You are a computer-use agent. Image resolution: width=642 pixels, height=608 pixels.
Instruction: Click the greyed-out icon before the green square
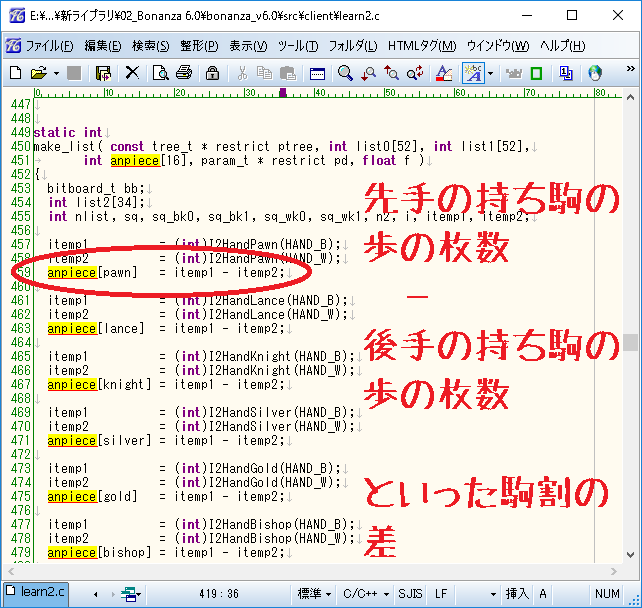pos(513,73)
